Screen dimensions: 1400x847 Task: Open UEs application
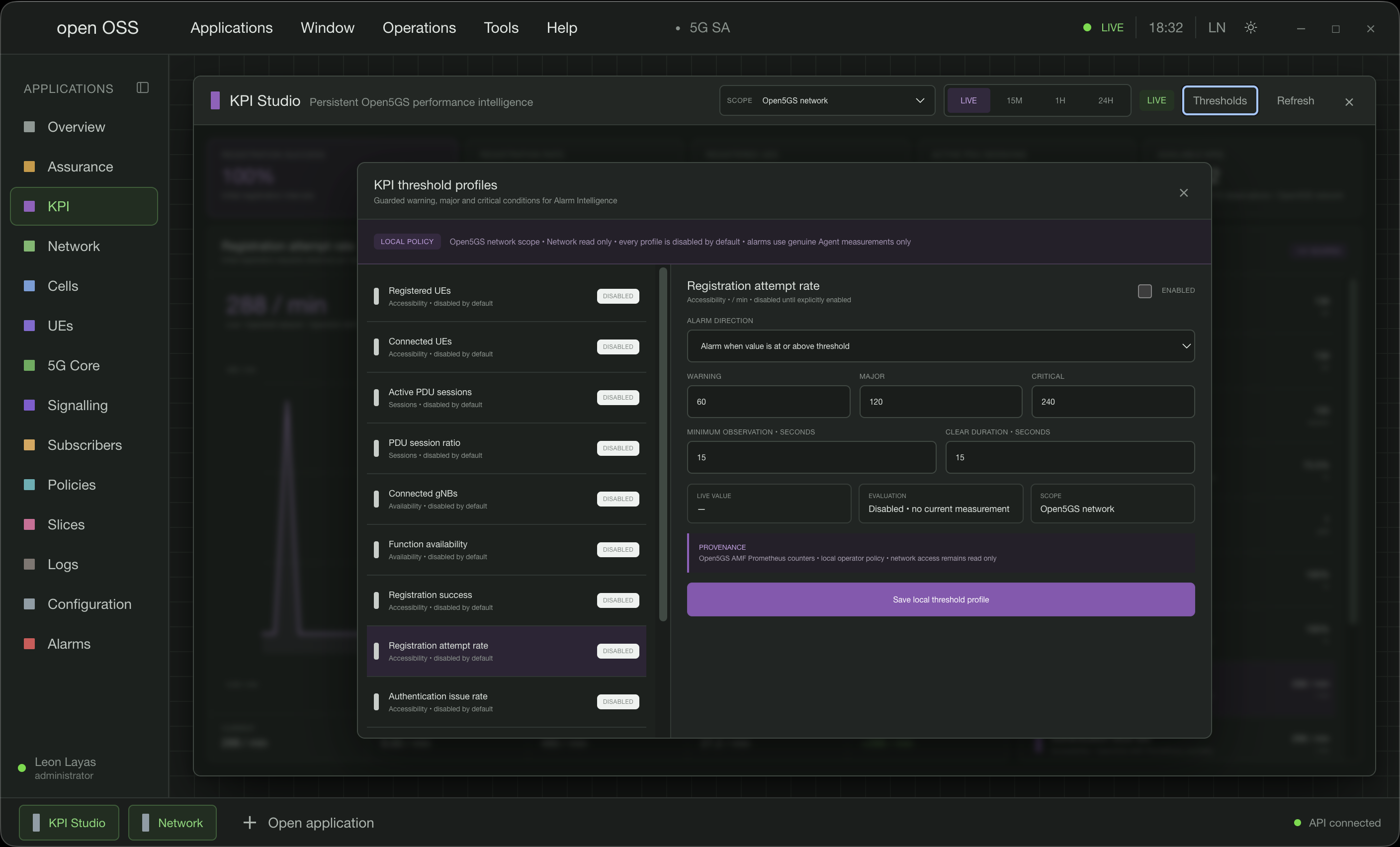pos(84,326)
